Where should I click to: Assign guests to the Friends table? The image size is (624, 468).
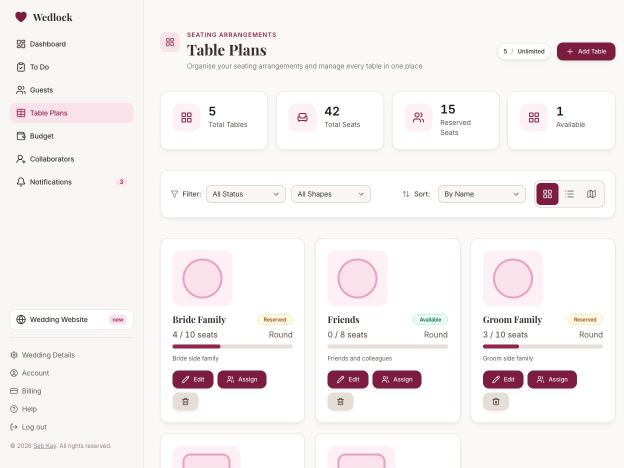tap(397, 380)
